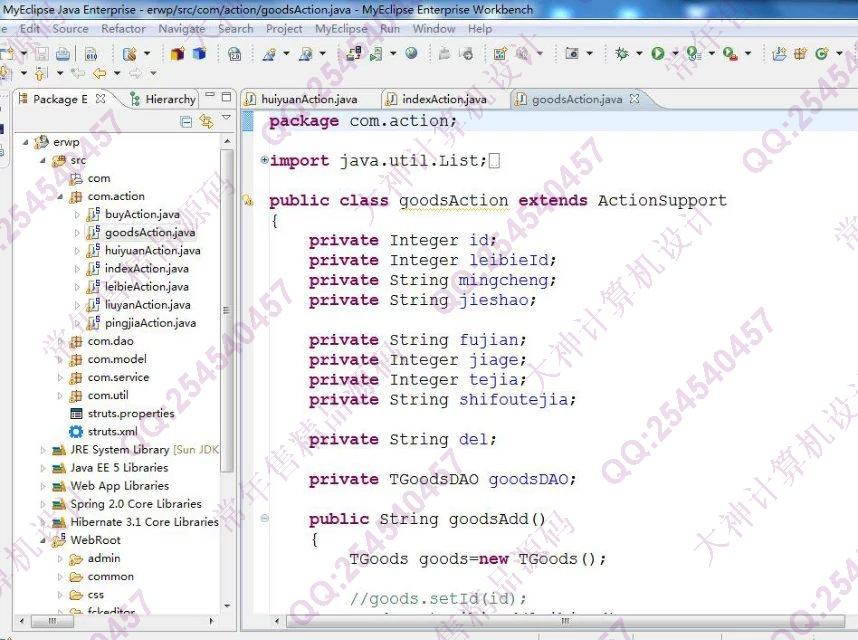This screenshot has width=858, height=640.
Task: Click the Collapse All icon in Package Explorer
Action: click(x=186, y=121)
